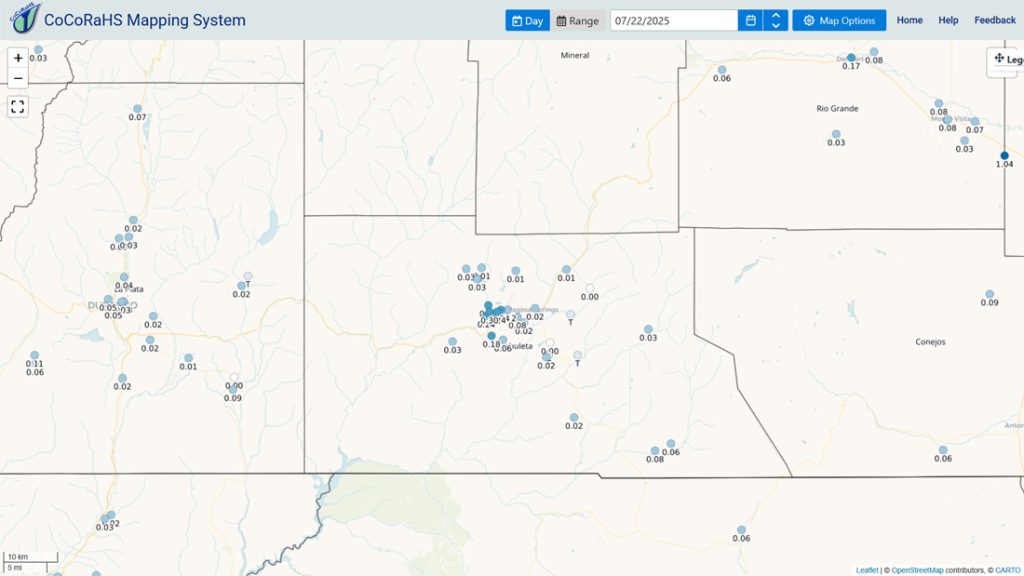Select the 0.18 precipitation marker
Viewport: 1024px width, 576px height.
[x=491, y=336]
